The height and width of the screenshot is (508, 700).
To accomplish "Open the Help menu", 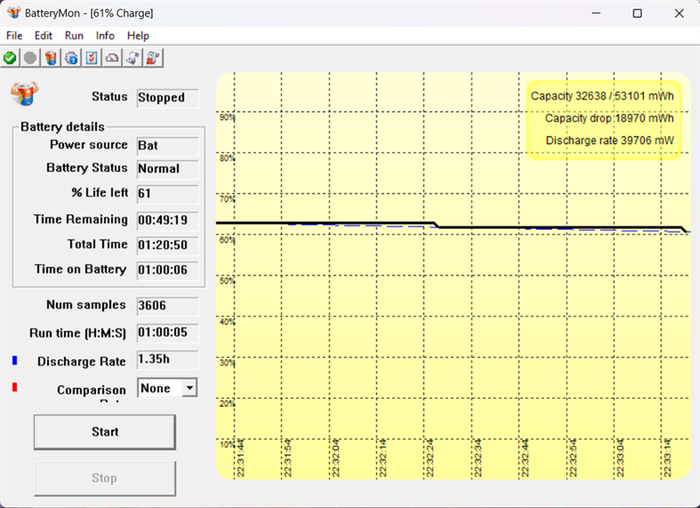I will (138, 35).
